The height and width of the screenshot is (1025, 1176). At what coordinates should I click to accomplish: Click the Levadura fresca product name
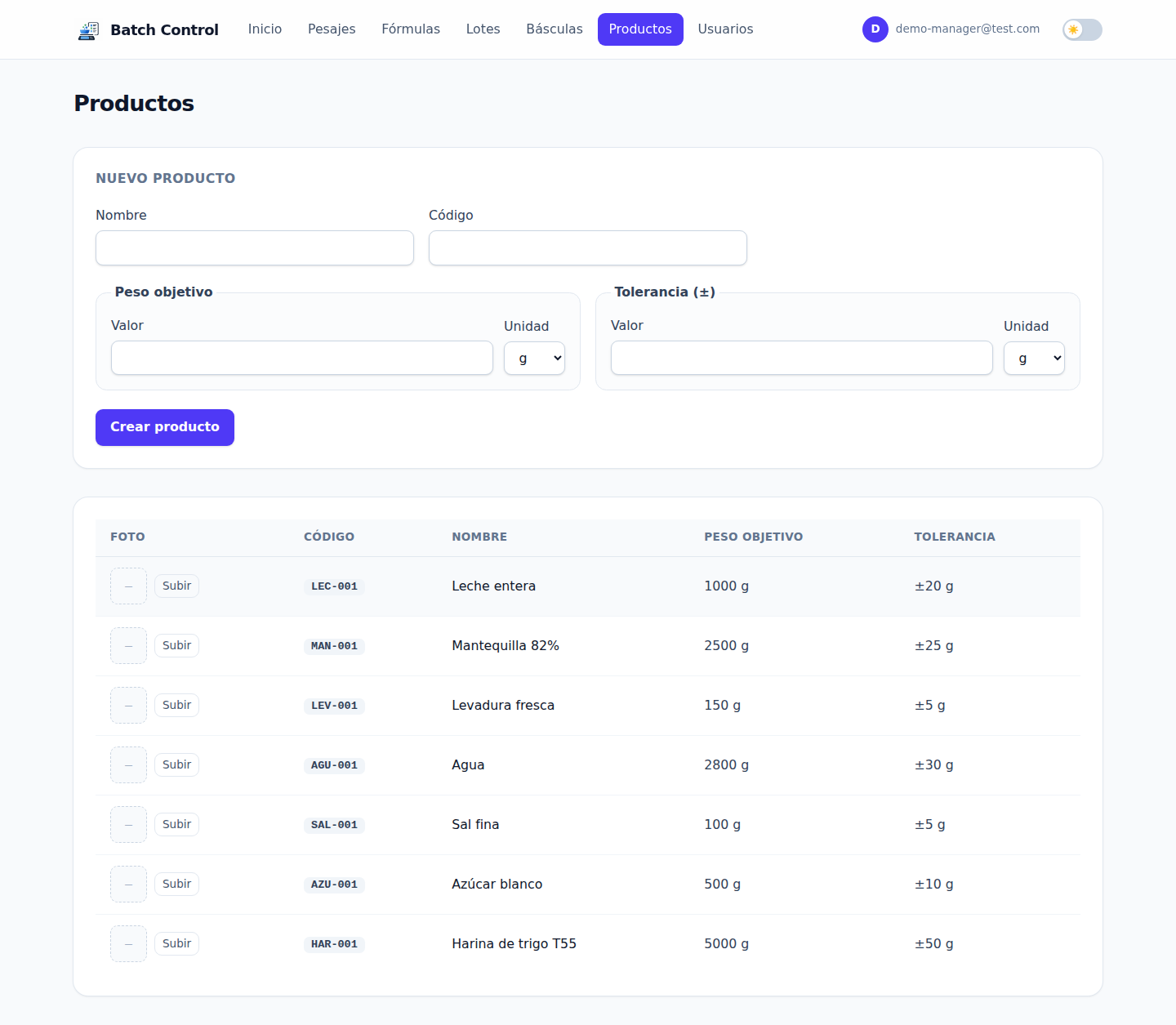tap(503, 706)
